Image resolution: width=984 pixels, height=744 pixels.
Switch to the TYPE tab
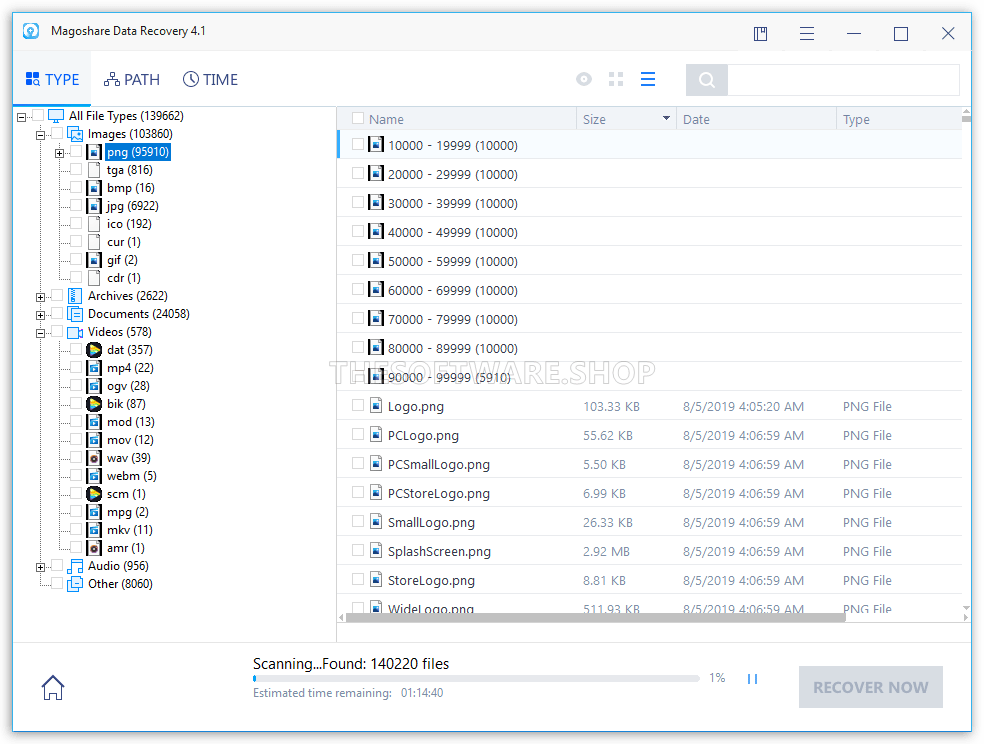click(53, 80)
